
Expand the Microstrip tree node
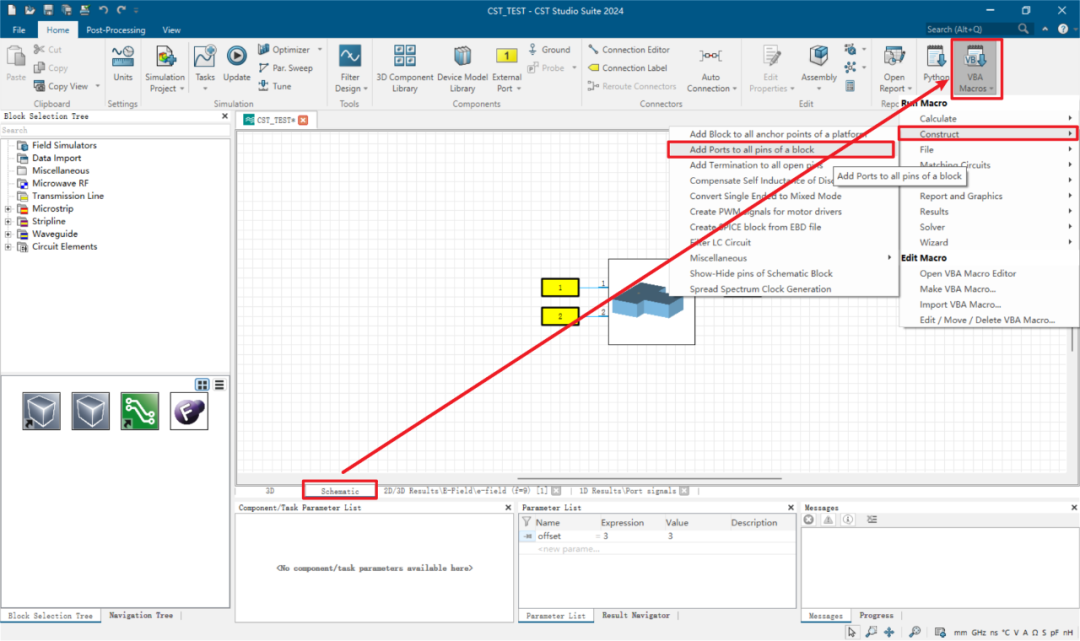point(8,209)
